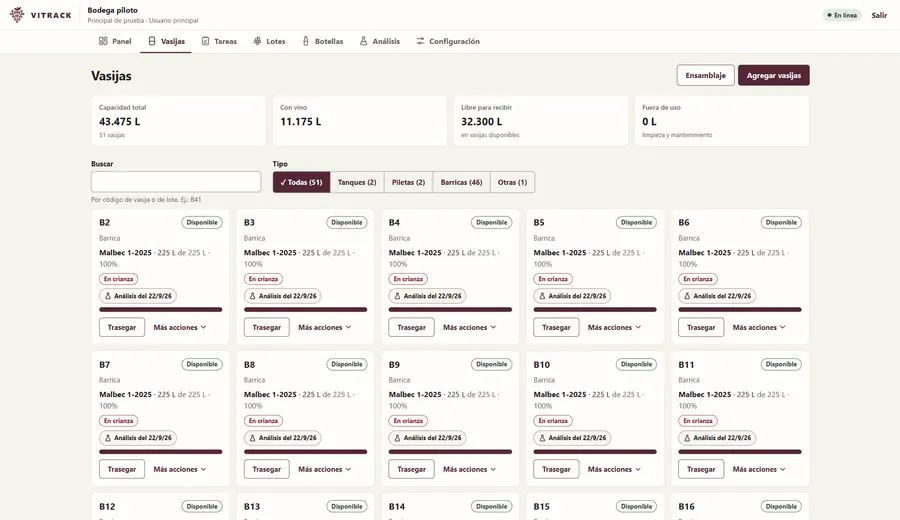Filter vessels by Tanques (2)

click(357, 182)
